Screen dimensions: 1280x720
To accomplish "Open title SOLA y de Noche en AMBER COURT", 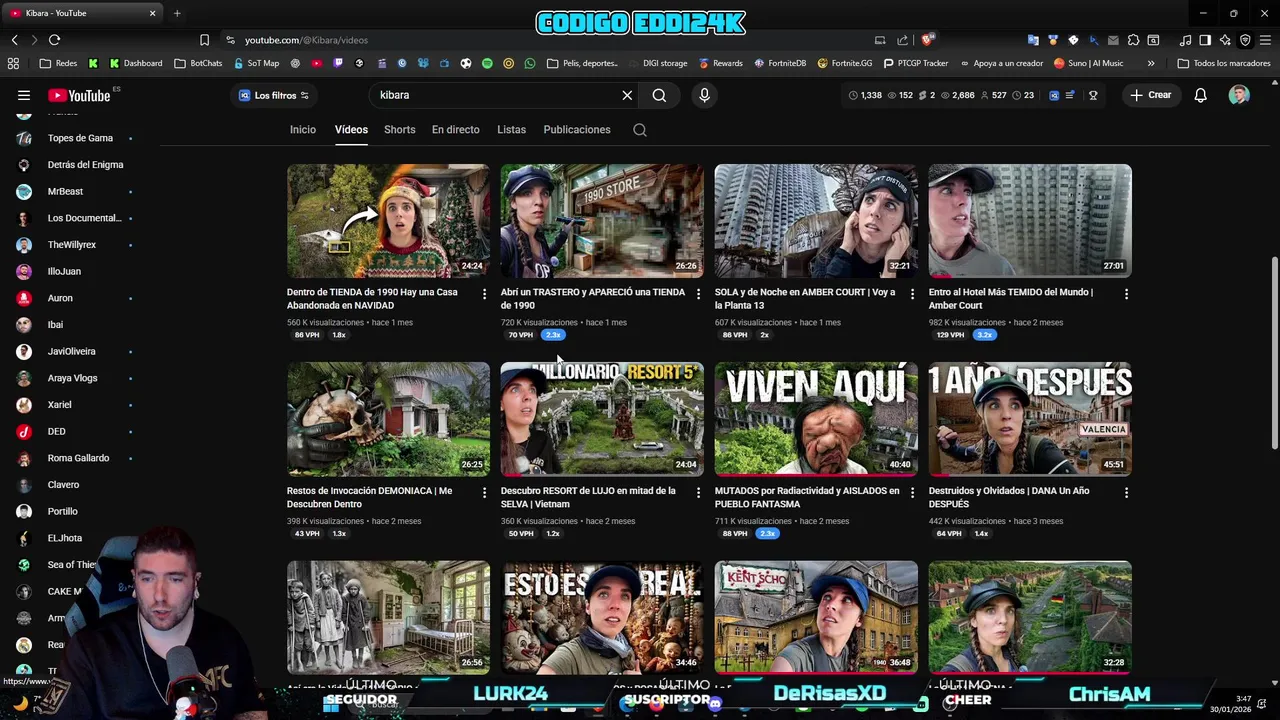I will click(x=805, y=298).
